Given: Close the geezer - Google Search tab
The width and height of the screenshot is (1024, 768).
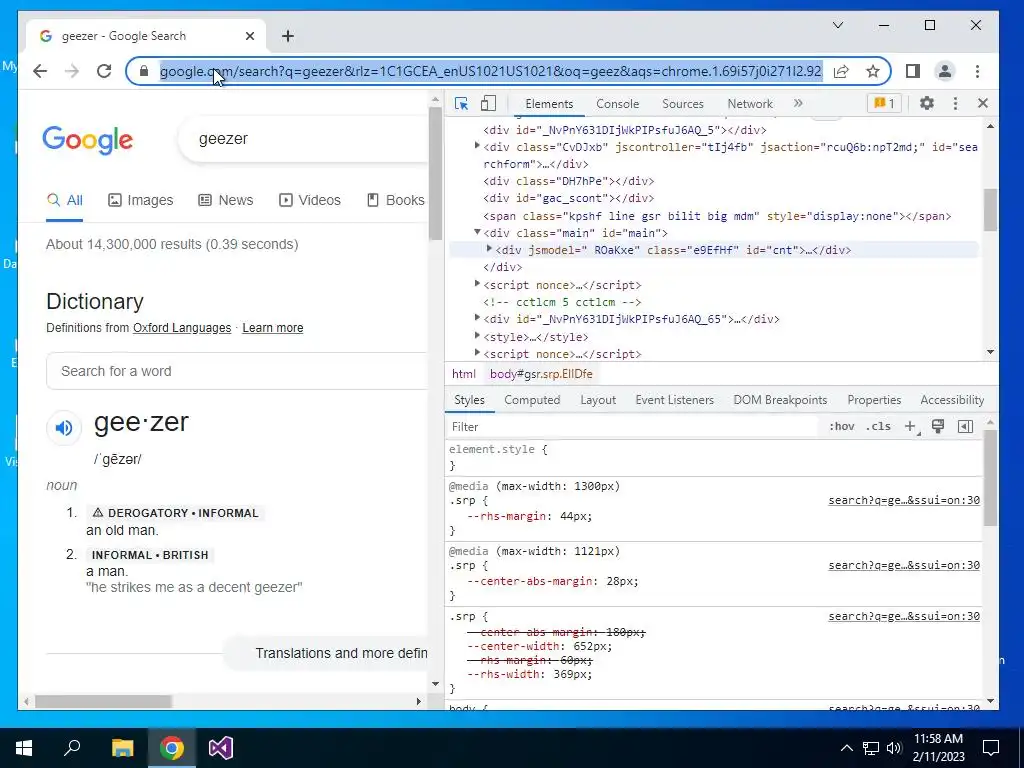Looking at the screenshot, I should [x=249, y=36].
